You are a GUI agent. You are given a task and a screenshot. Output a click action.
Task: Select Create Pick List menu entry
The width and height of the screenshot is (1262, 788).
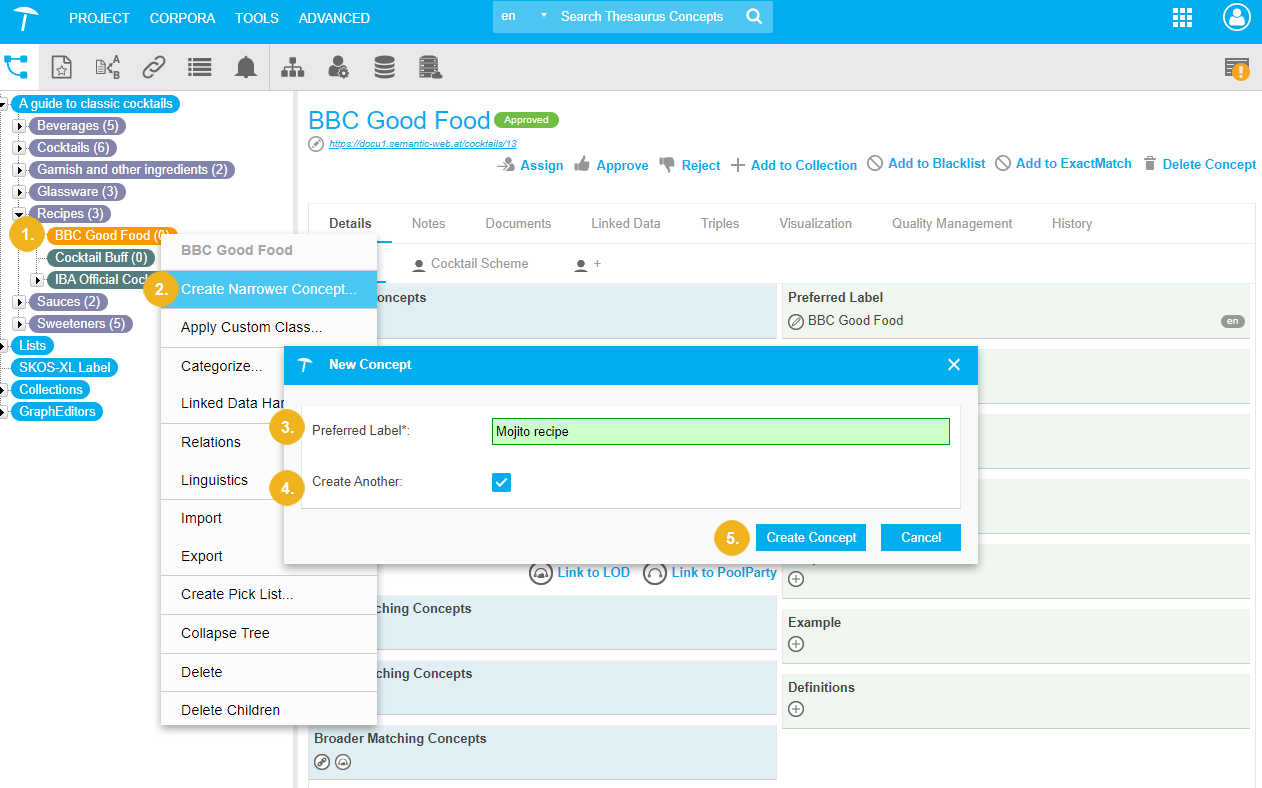click(x=237, y=594)
